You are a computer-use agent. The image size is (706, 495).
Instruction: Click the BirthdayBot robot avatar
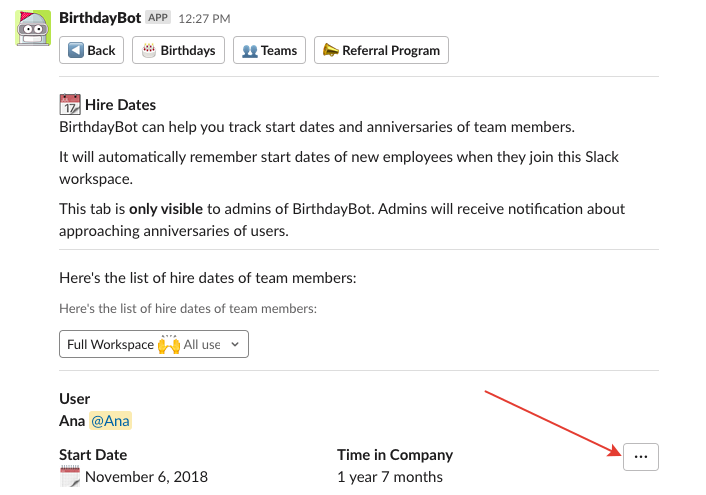pos(33,27)
